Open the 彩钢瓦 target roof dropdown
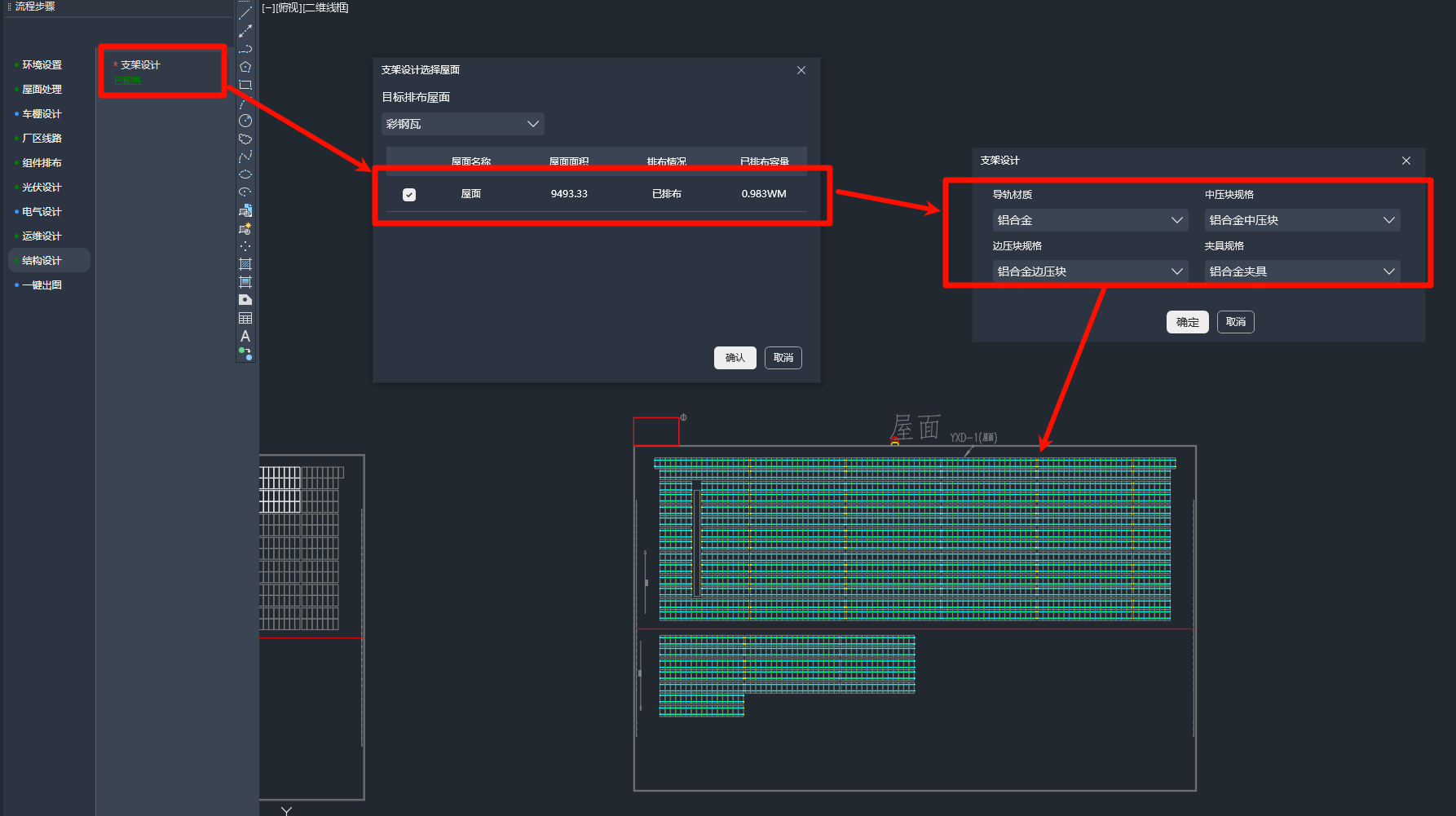Screen dimensions: 1456x816 [462, 124]
